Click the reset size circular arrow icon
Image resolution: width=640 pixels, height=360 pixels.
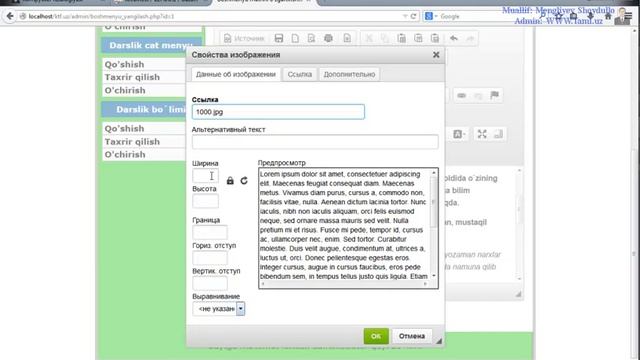click(244, 180)
